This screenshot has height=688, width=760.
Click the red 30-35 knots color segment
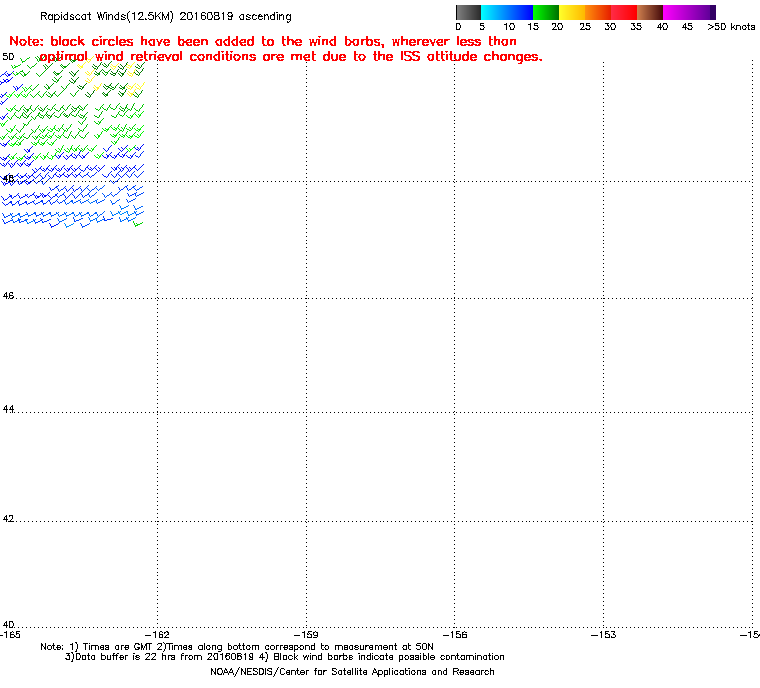tap(624, 12)
